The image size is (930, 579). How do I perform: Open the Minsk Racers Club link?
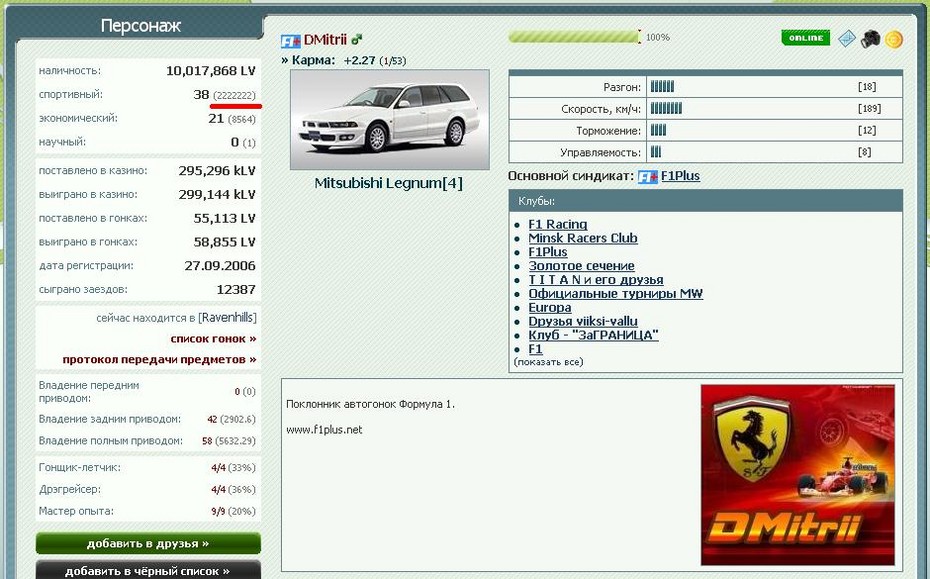click(583, 238)
